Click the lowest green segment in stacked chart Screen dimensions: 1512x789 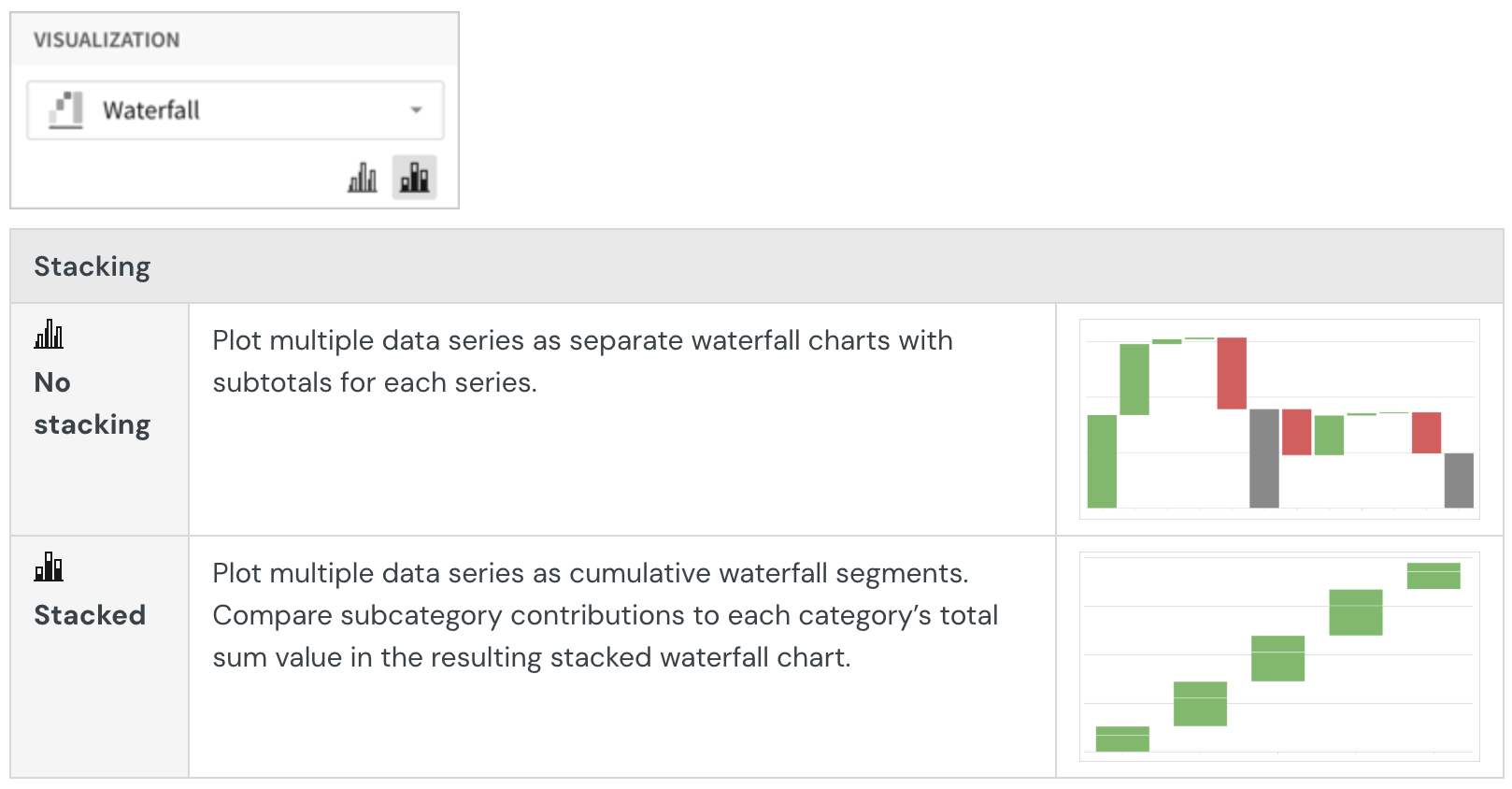[x=1122, y=739]
